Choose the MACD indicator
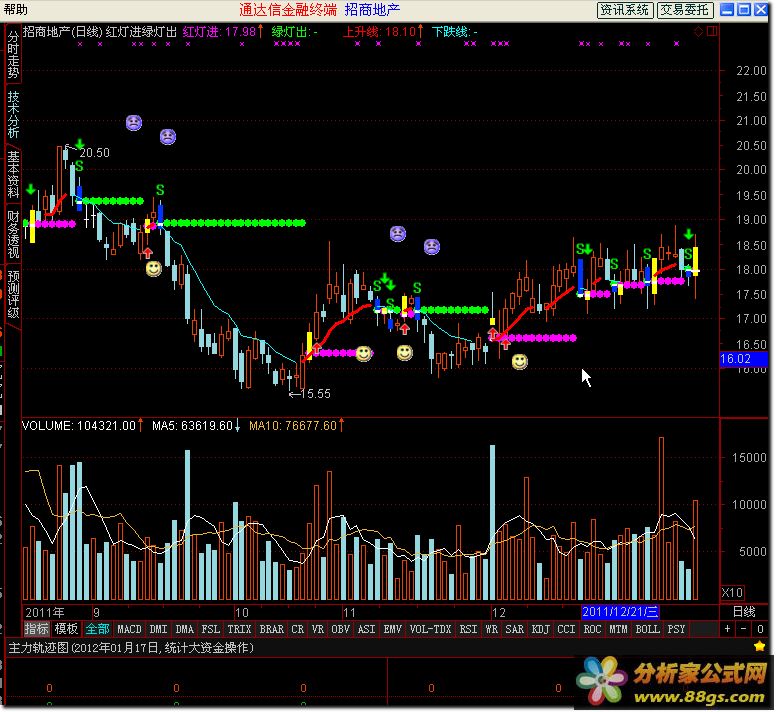This screenshot has height=712, width=776. point(129,628)
